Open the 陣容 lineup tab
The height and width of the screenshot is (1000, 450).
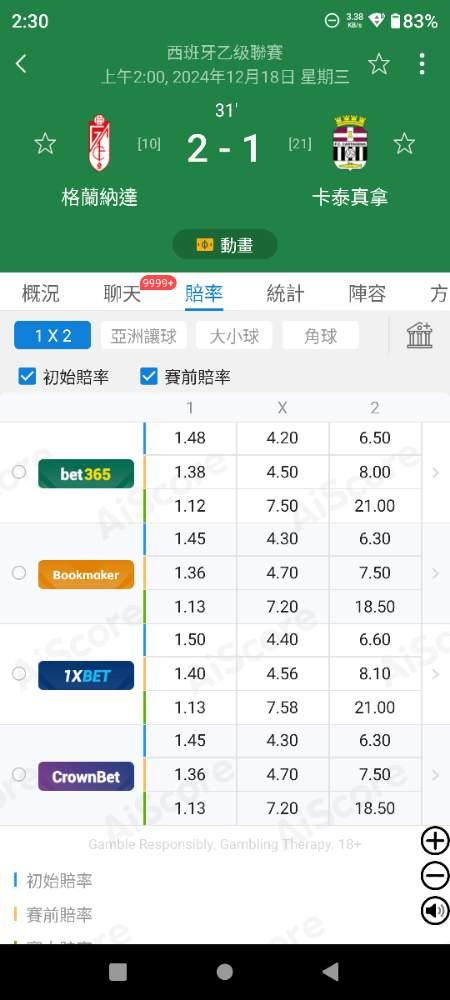click(x=367, y=294)
